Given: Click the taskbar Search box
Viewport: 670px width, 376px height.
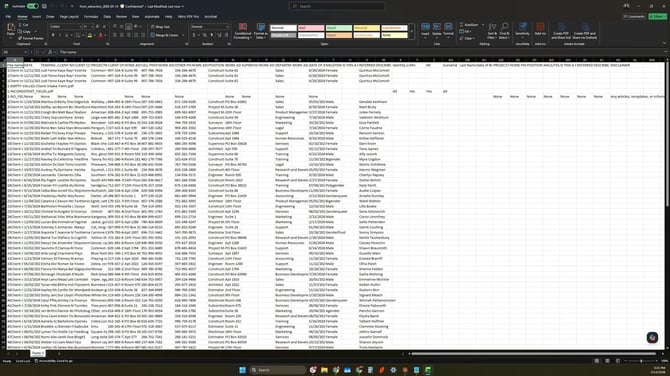Looking at the screenshot, I should (x=278, y=370).
